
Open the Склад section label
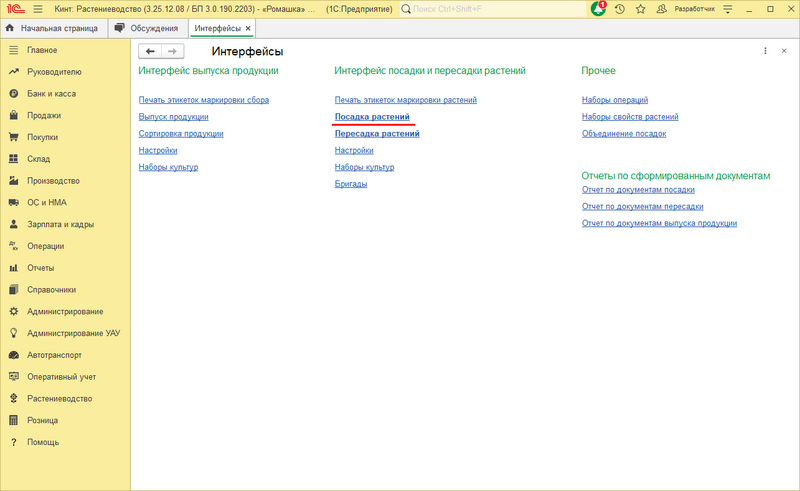click(x=39, y=159)
